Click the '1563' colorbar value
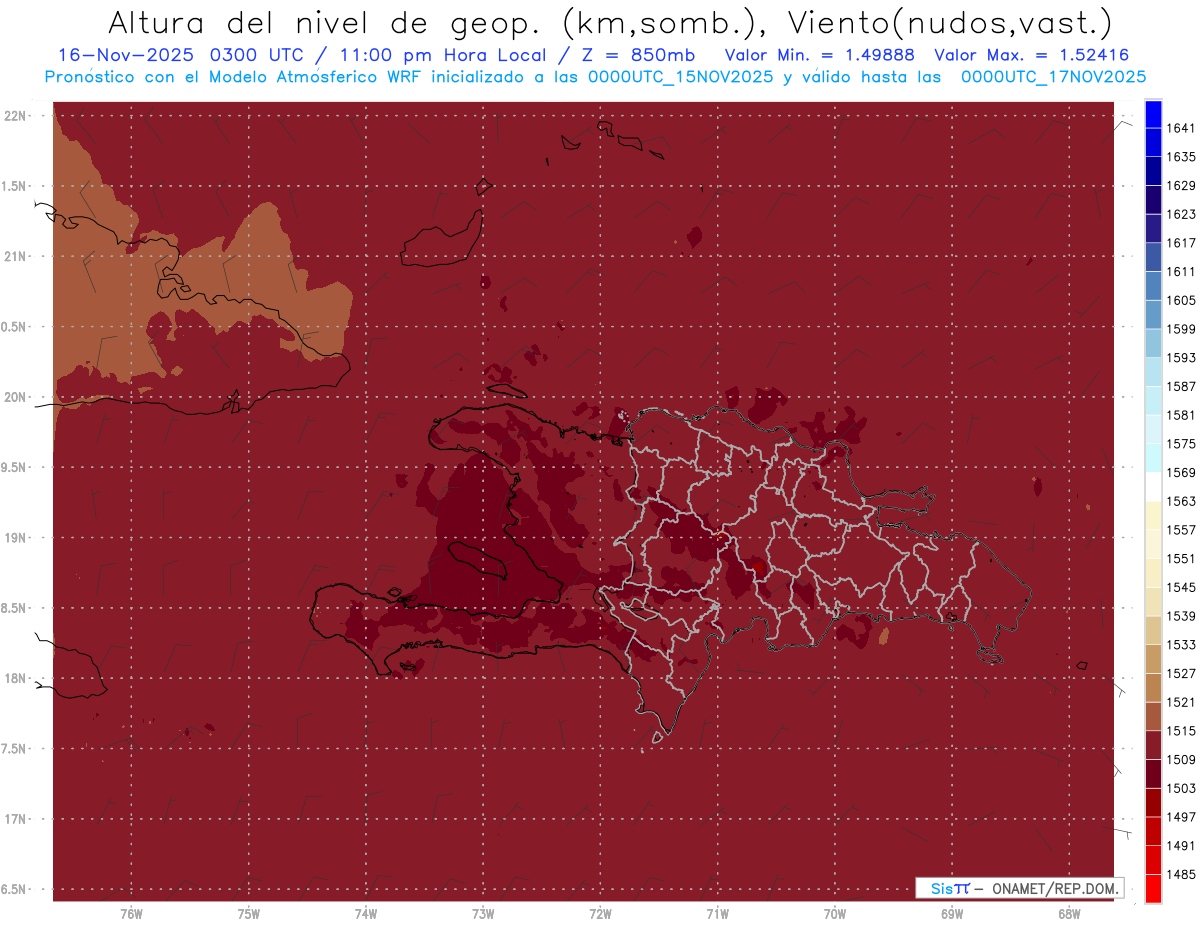 pyautogui.click(x=1181, y=501)
